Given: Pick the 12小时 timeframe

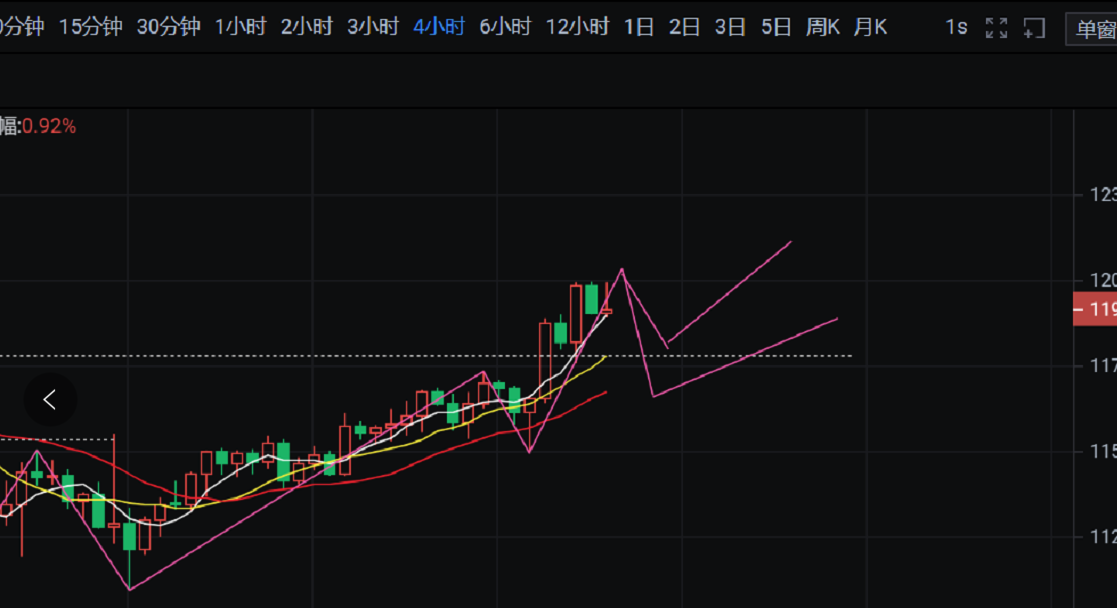Looking at the screenshot, I should [x=578, y=27].
